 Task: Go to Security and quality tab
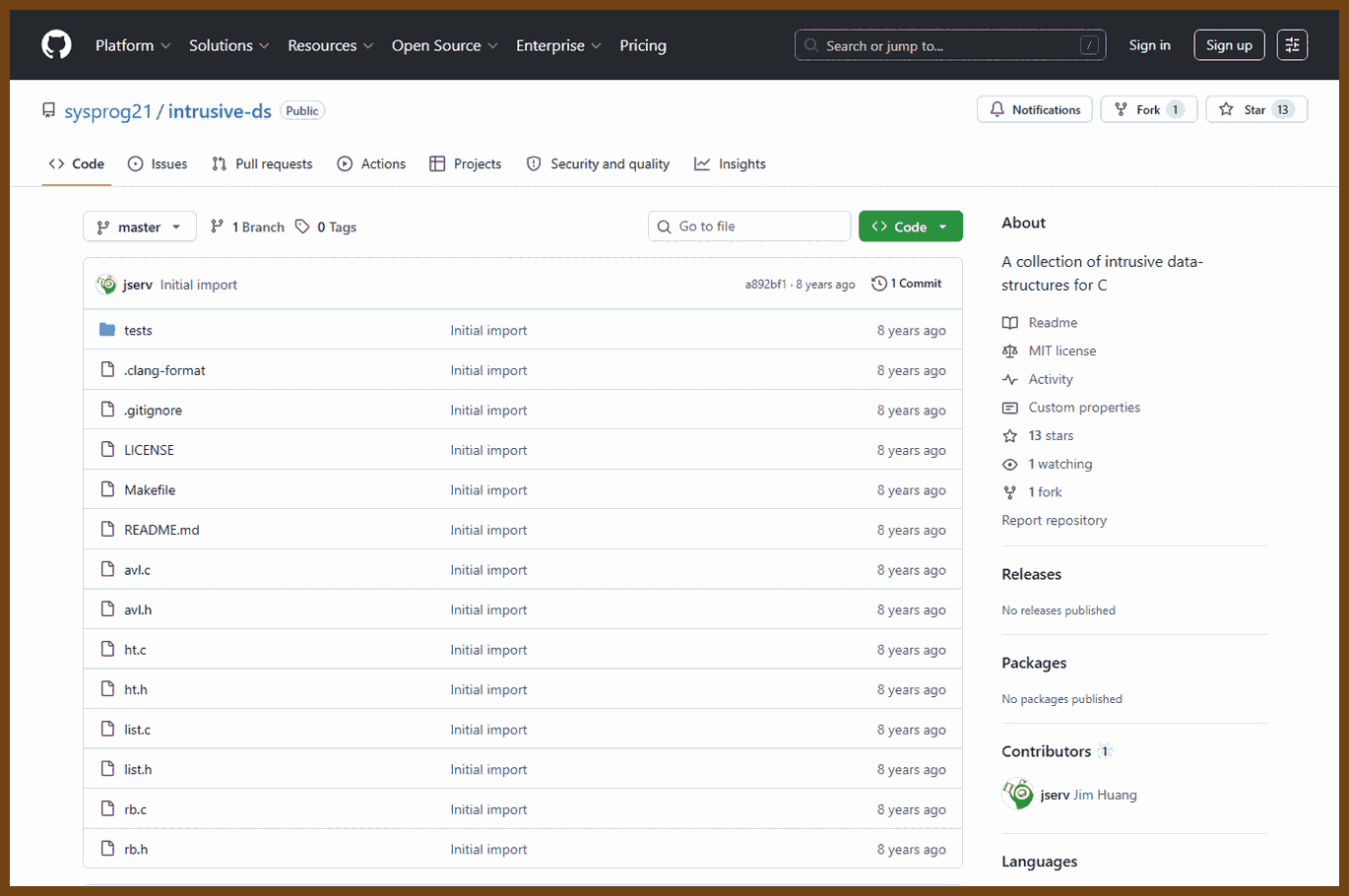coord(598,164)
